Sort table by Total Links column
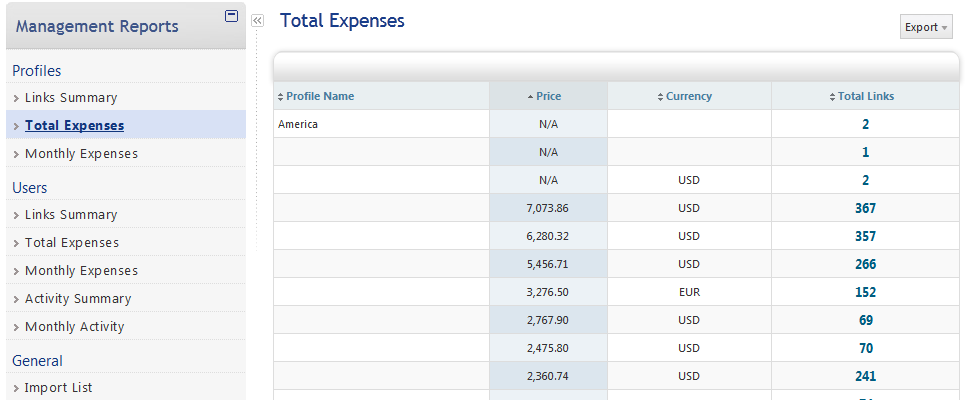979x400 pixels. pyautogui.click(x=865, y=96)
